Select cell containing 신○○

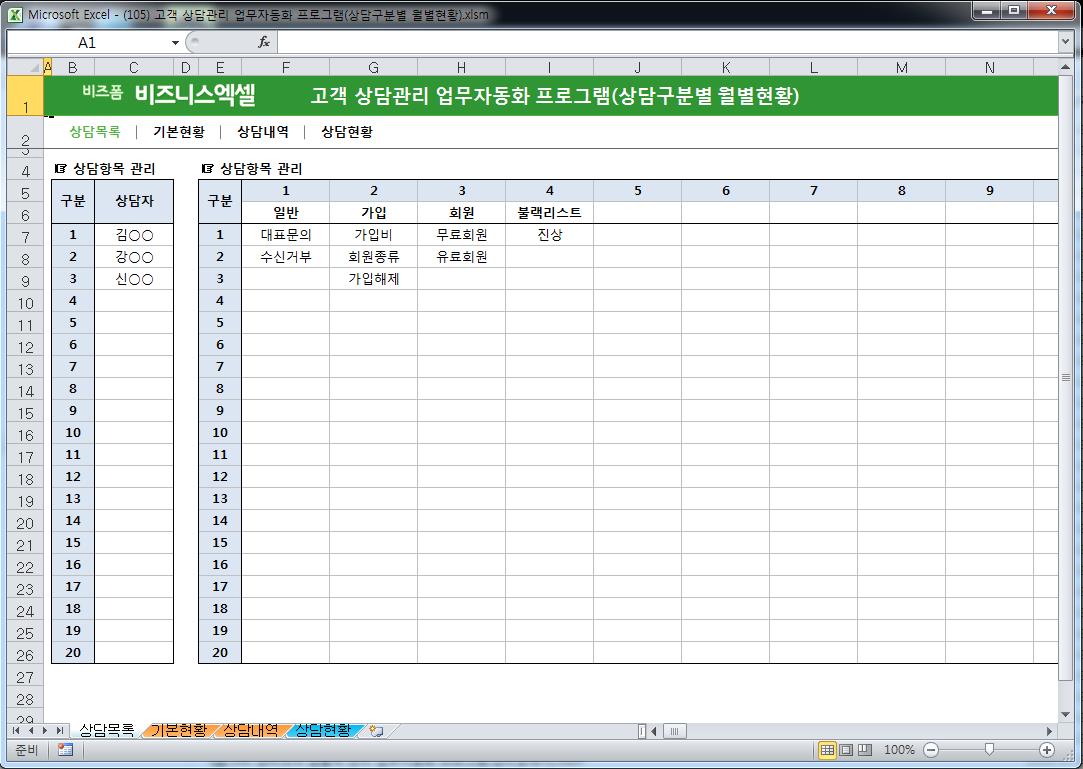click(x=134, y=279)
